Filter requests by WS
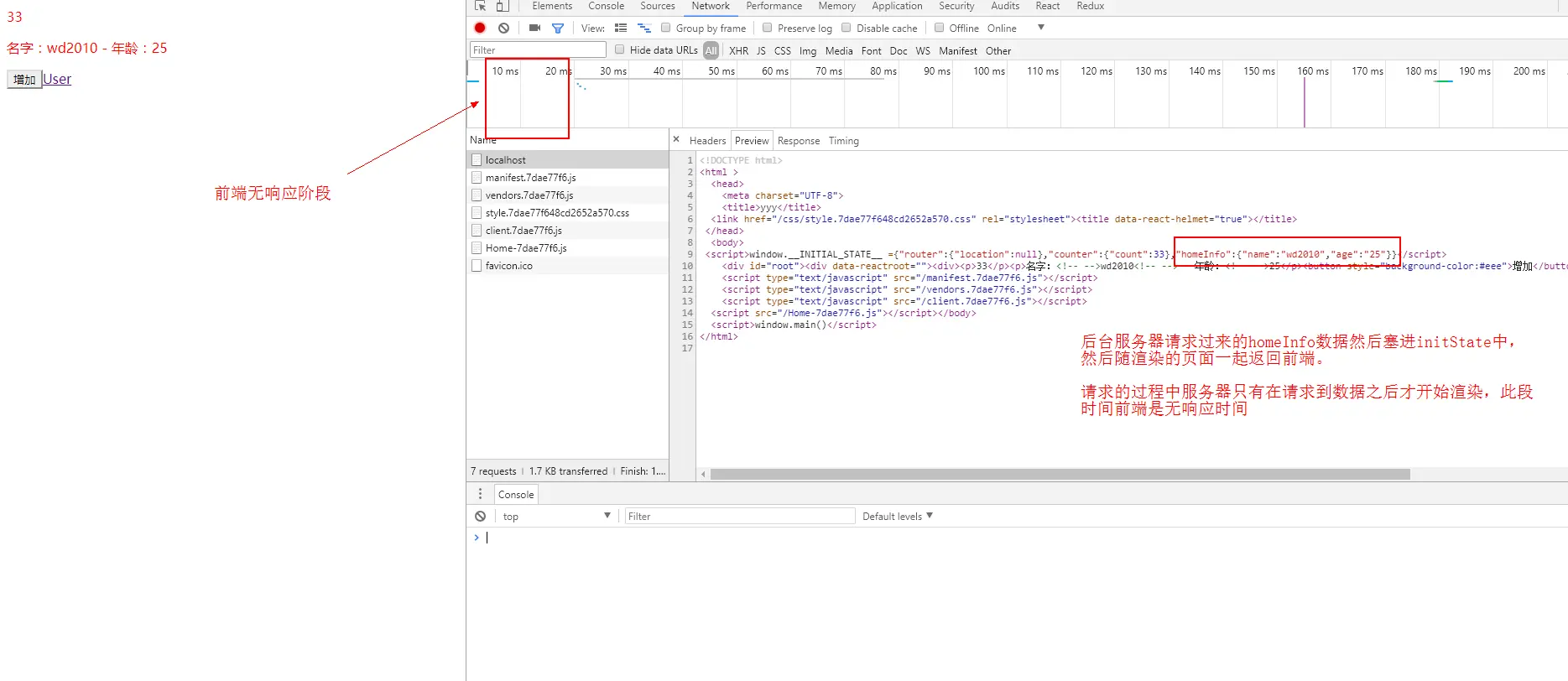Image resolution: width=1568 pixels, height=681 pixels. [923, 50]
